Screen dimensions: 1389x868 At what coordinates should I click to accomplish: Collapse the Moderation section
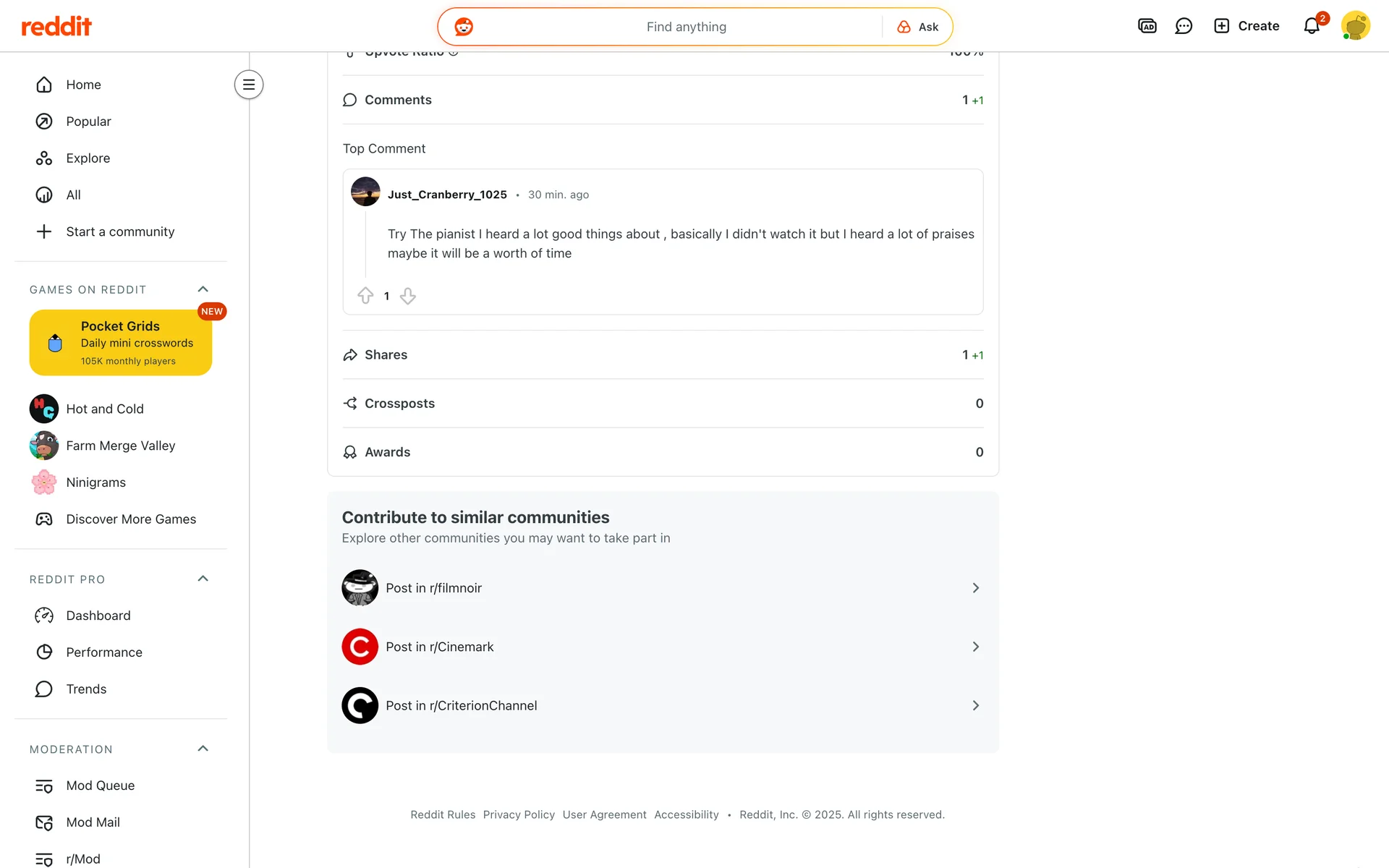pos(203,749)
